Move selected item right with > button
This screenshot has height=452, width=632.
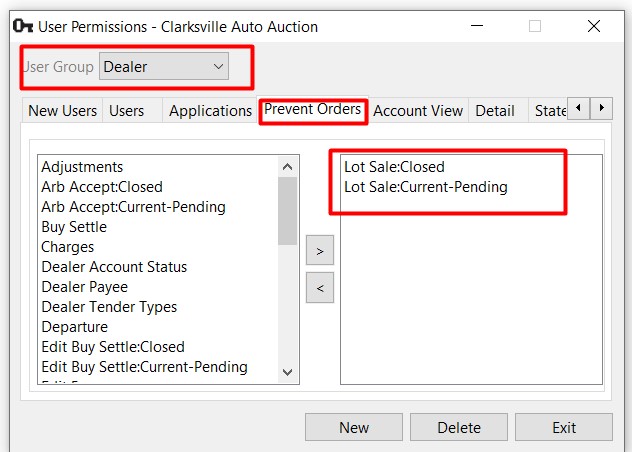(x=319, y=251)
